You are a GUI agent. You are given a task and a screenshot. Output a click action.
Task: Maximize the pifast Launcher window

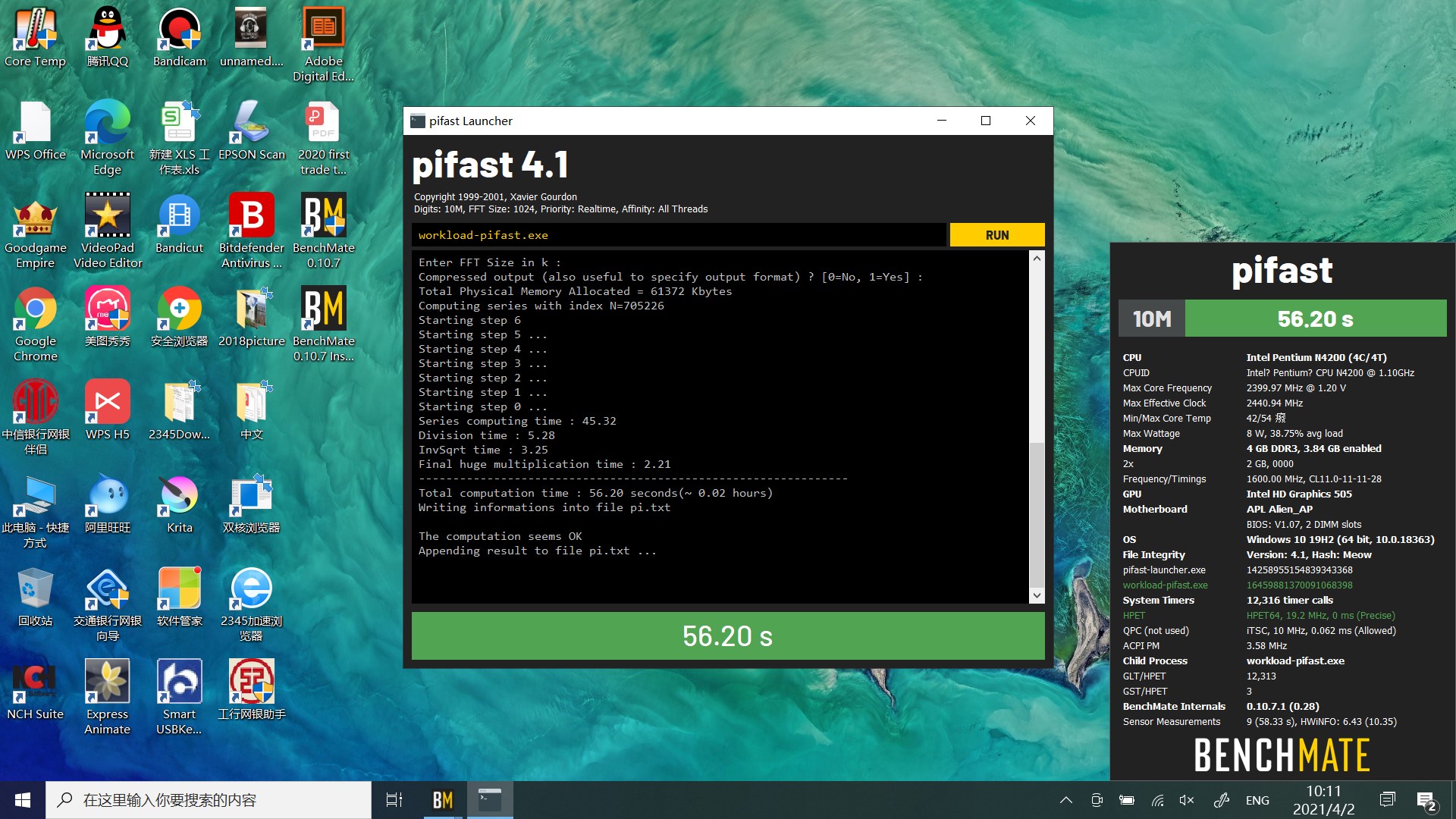coord(986,121)
